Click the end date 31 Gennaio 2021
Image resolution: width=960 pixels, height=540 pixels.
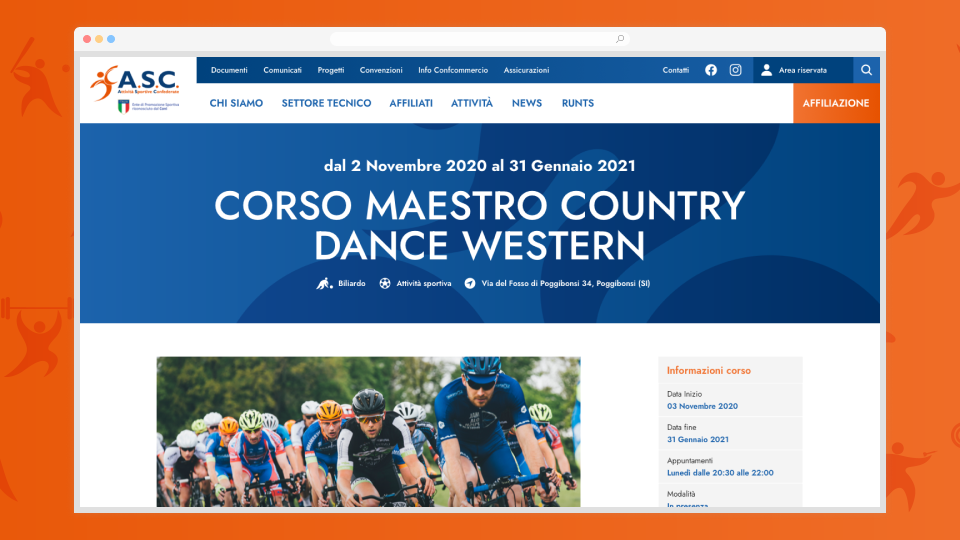click(x=698, y=439)
